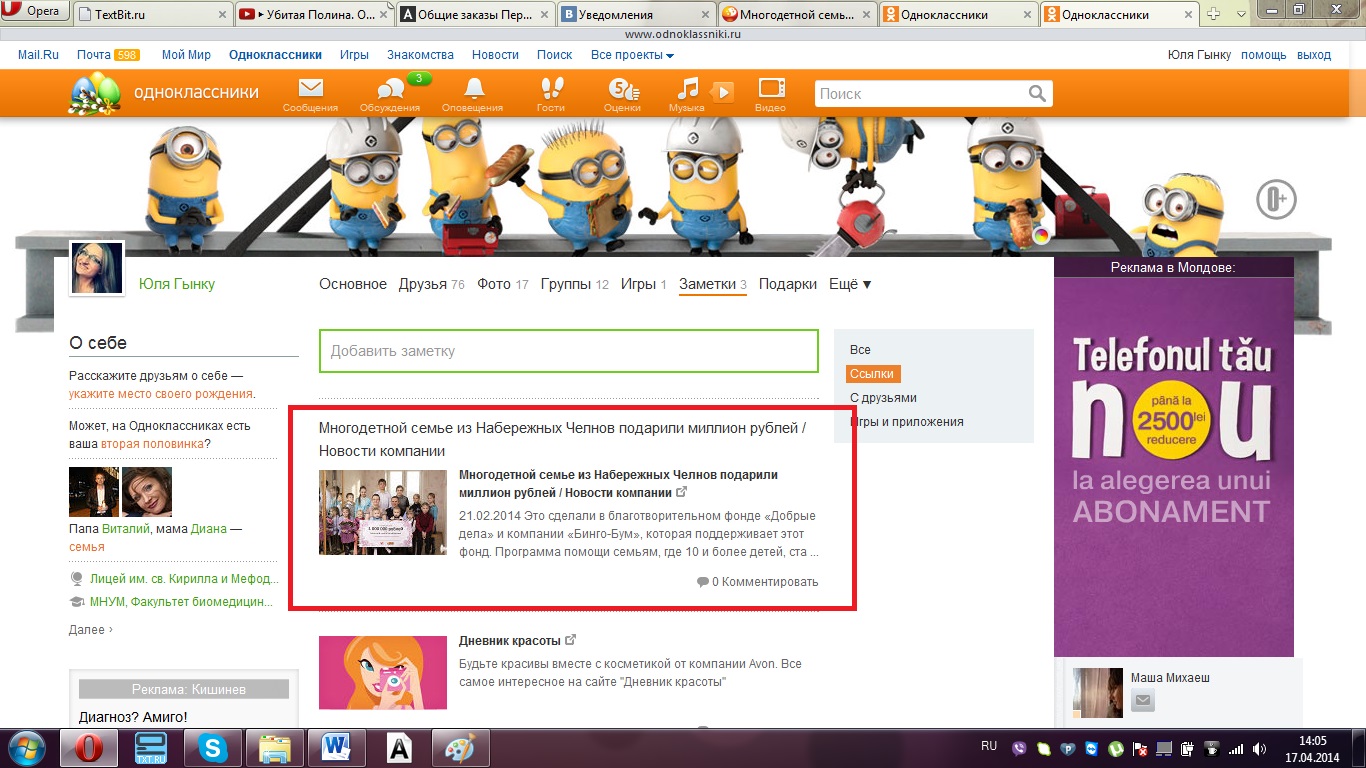Open the Группы profile tab

click(x=574, y=284)
